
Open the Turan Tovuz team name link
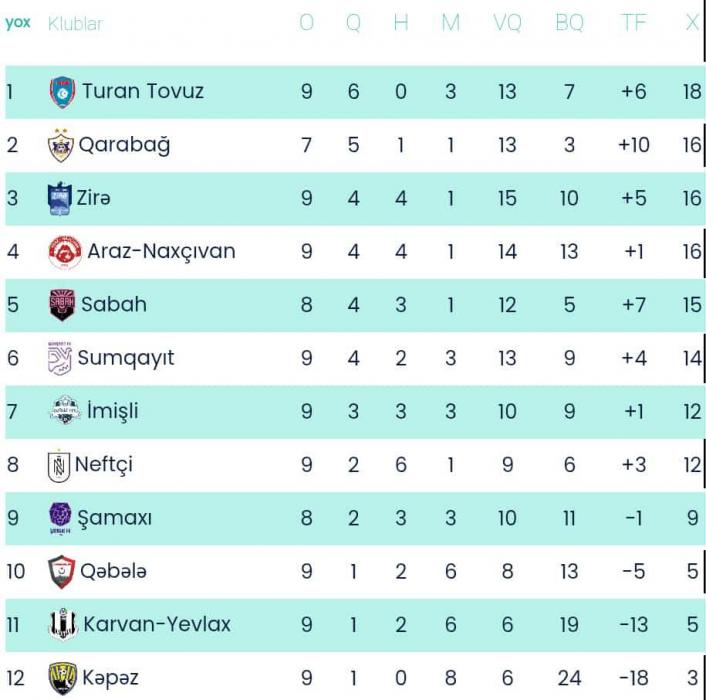click(x=143, y=92)
